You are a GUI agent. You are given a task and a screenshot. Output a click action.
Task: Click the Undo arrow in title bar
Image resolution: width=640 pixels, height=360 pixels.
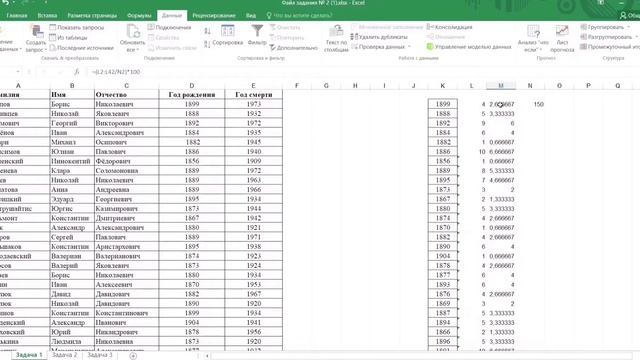click(x=6, y=2)
